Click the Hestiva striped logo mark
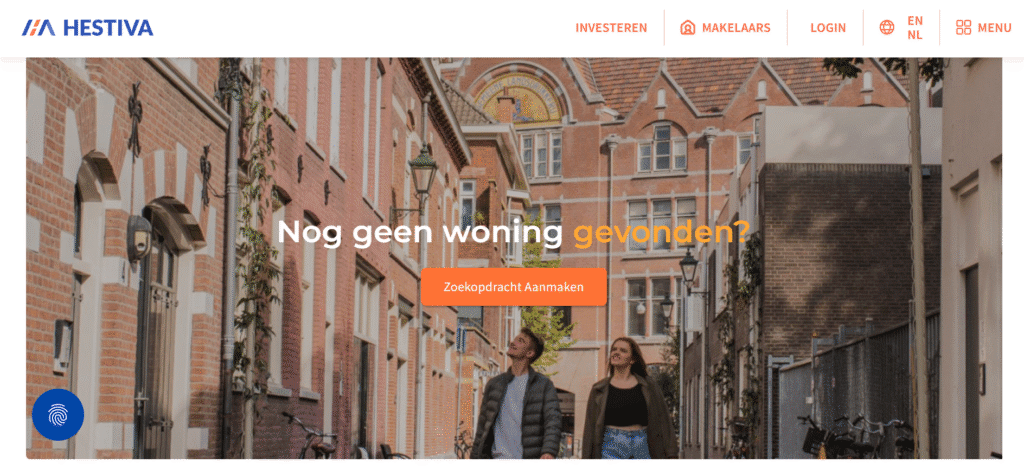This screenshot has width=1024, height=470. (x=39, y=27)
